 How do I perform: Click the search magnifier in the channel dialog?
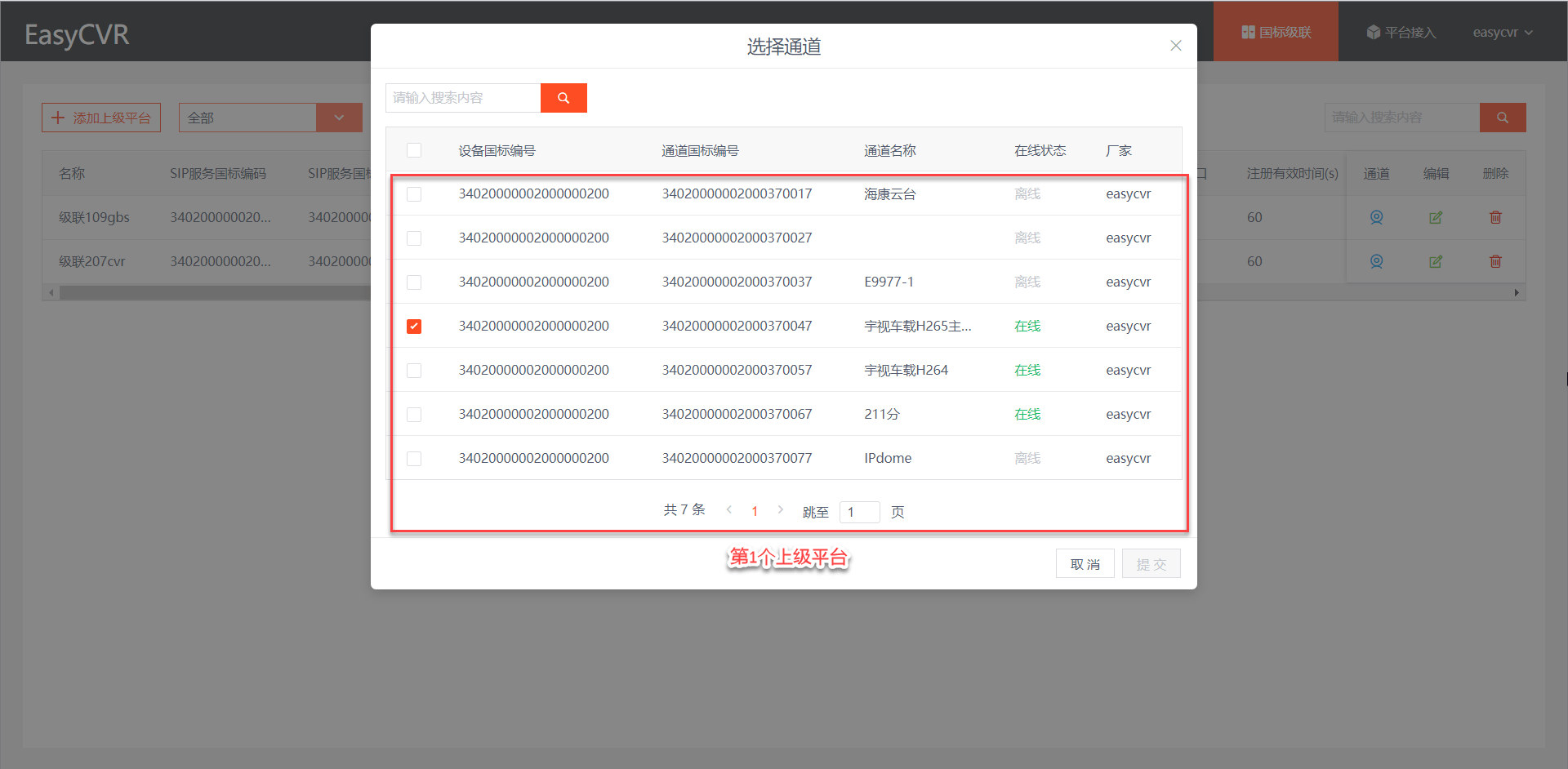(563, 97)
